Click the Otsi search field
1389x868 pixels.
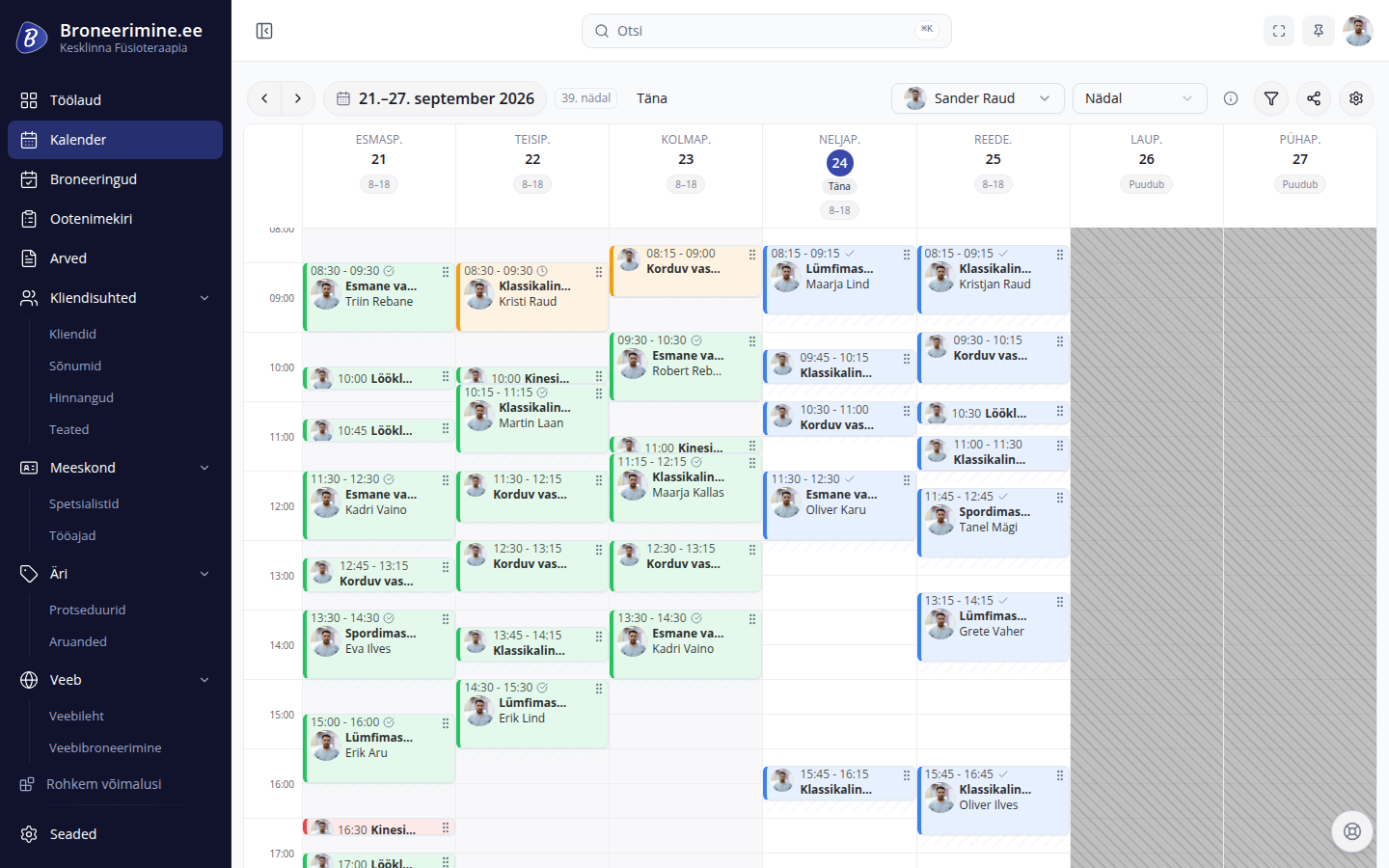pyautogui.click(x=767, y=31)
